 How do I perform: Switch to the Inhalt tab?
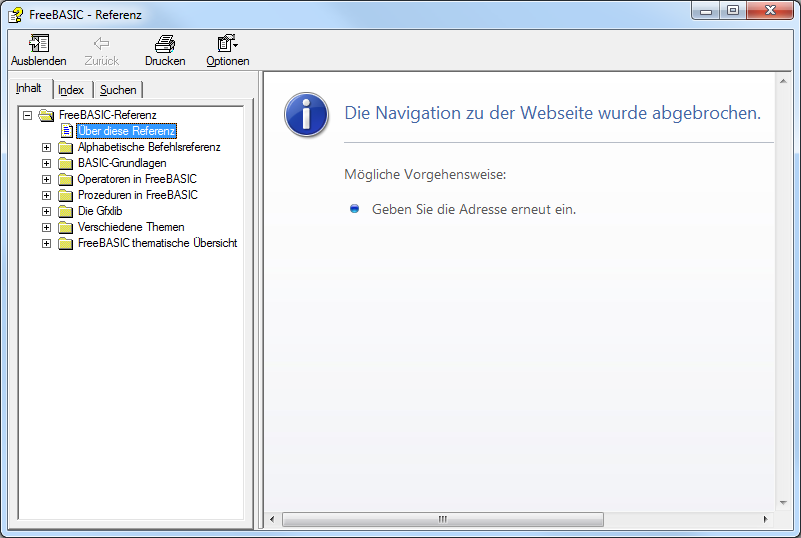[x=29, y=88]
